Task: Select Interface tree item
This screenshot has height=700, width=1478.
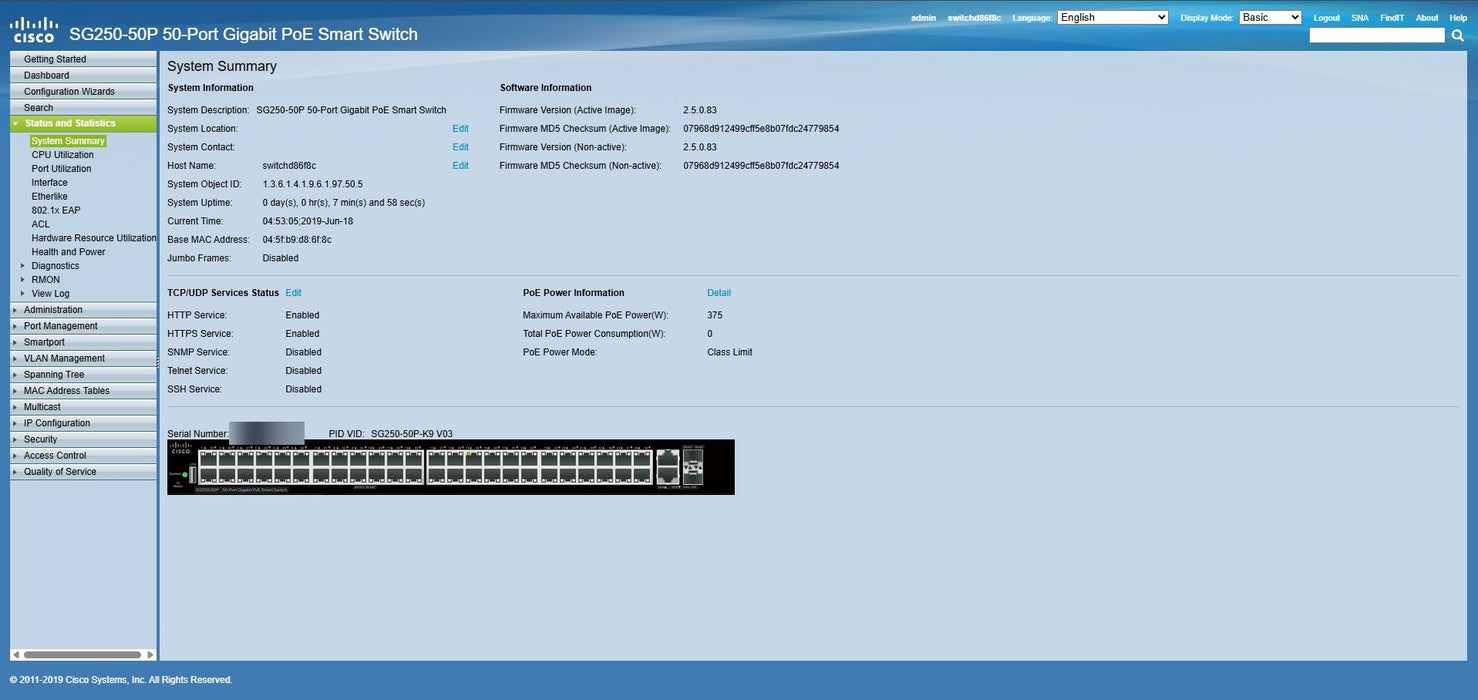Action: coord(50,183)
